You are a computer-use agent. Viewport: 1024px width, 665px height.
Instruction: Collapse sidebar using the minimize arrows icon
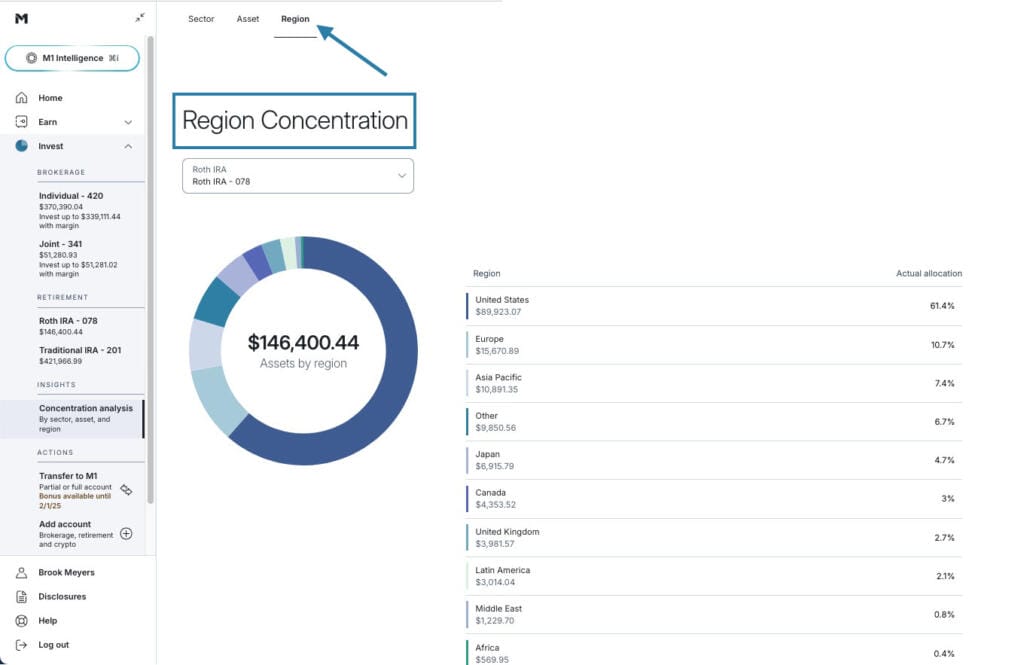[139, 18]
